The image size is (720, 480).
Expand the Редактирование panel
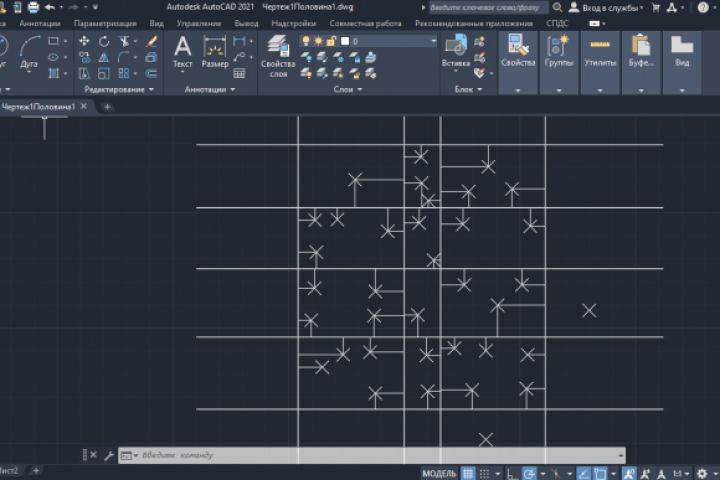point(119,90)
